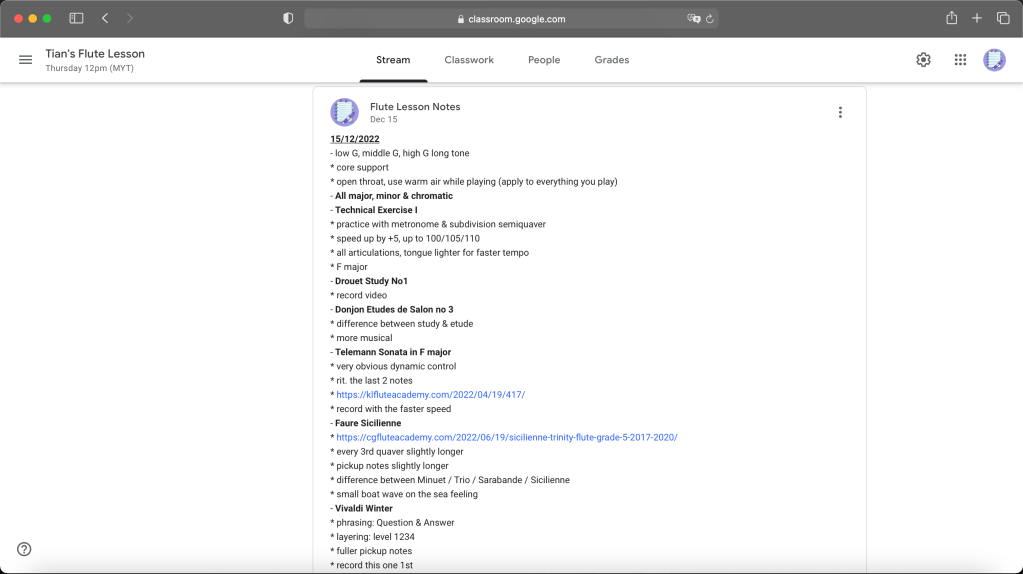Go back to the previous page
This screenshot has width=1023, height=574.
105,18
